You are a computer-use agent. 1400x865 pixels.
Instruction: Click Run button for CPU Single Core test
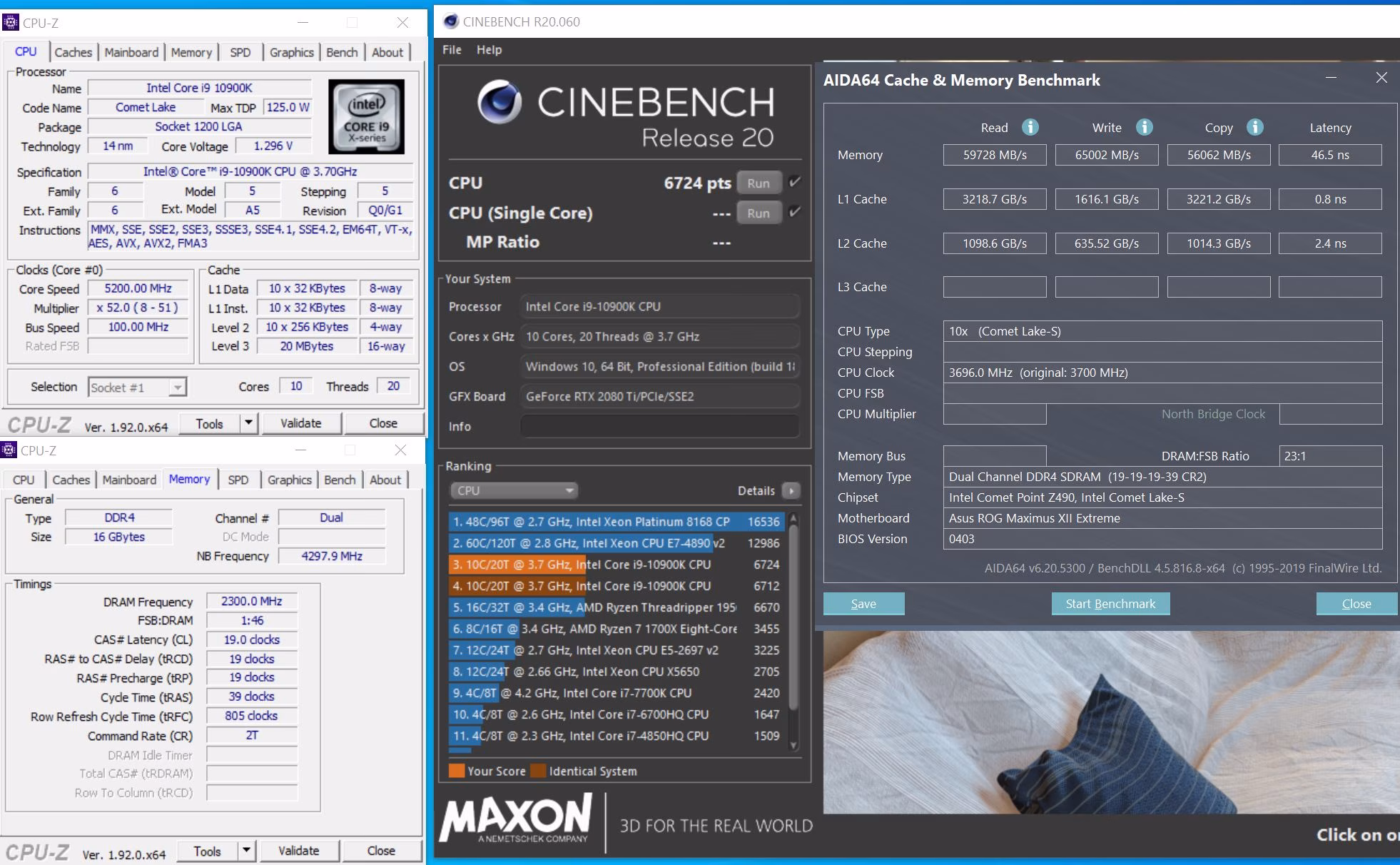coord(759,213)
